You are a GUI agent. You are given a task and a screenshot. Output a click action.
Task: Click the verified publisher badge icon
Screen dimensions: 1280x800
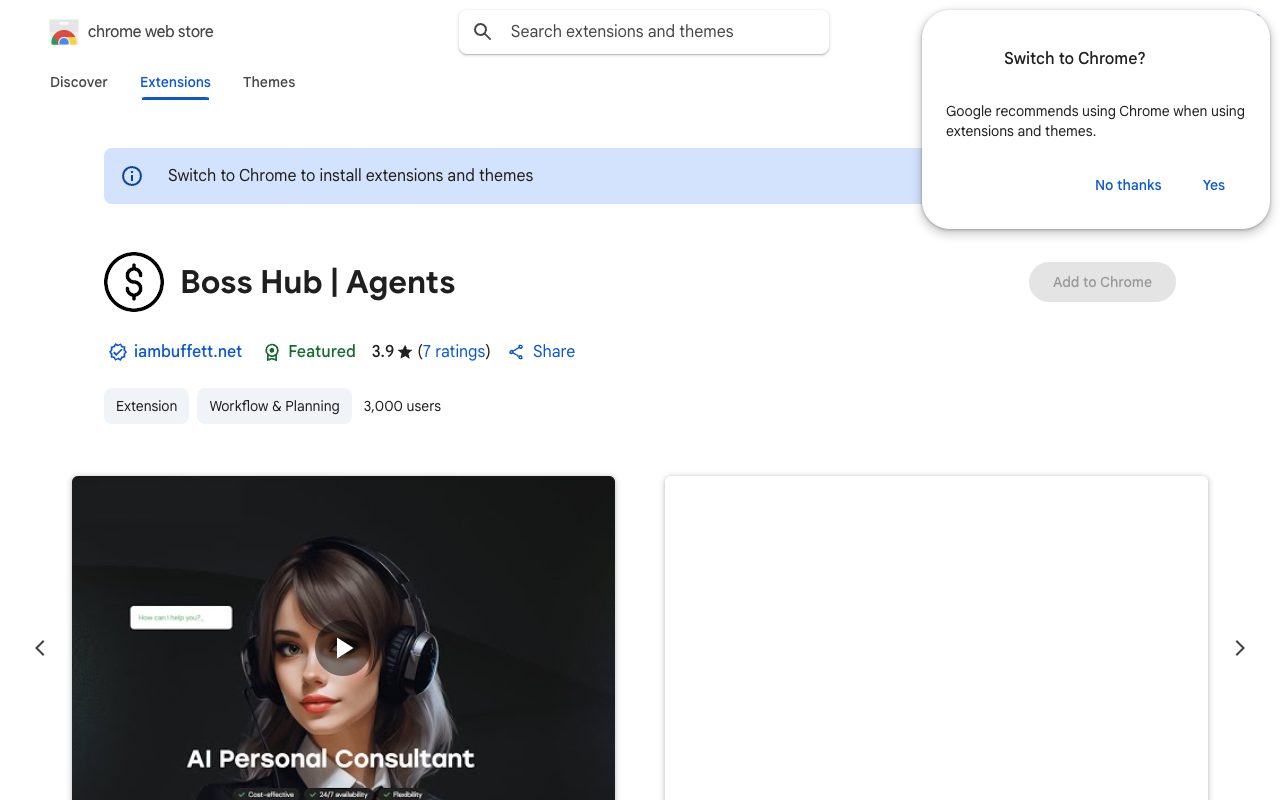point(118,352)
